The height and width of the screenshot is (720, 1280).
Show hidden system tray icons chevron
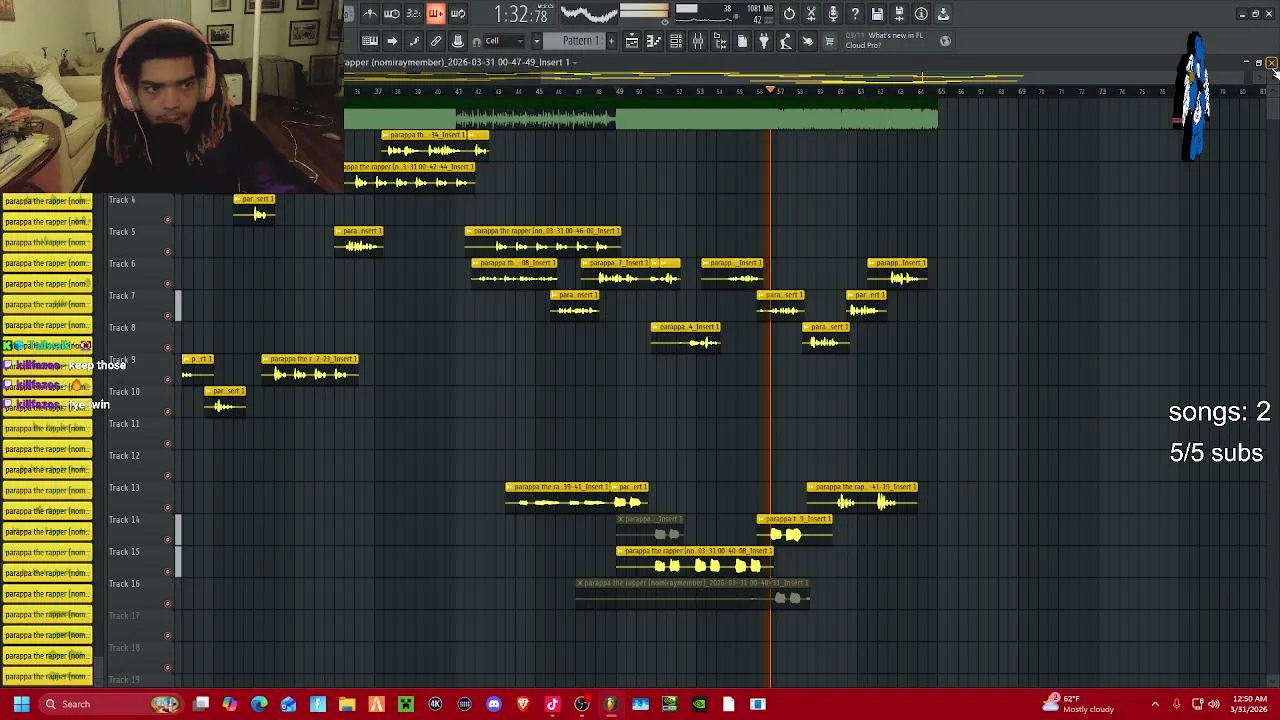(1155, 704)
